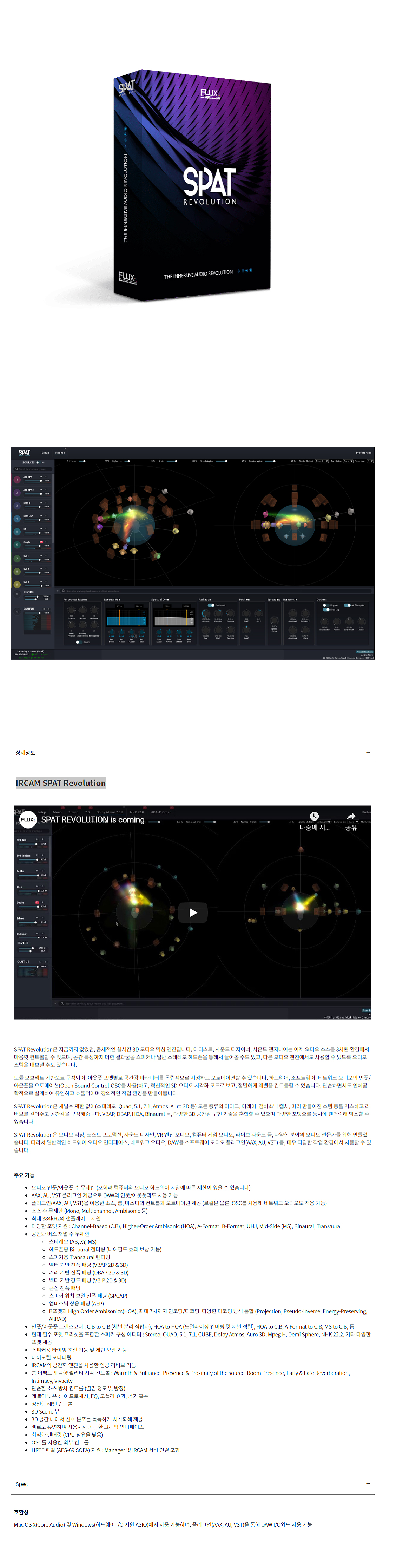Click the '3D Scene 뷰' bullet

46,1411
